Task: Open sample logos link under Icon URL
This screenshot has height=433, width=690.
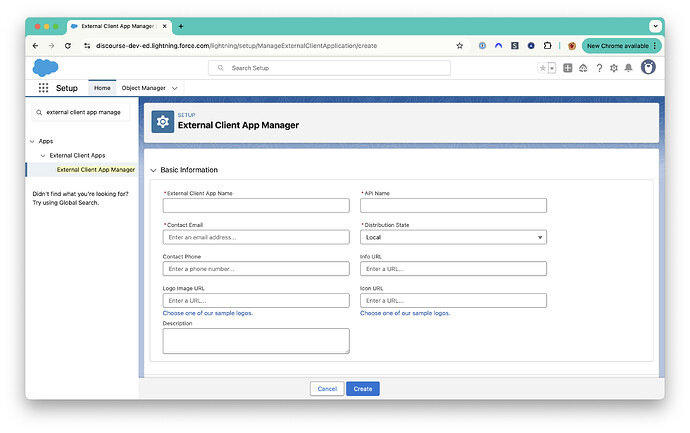Action: pos(405,313)
